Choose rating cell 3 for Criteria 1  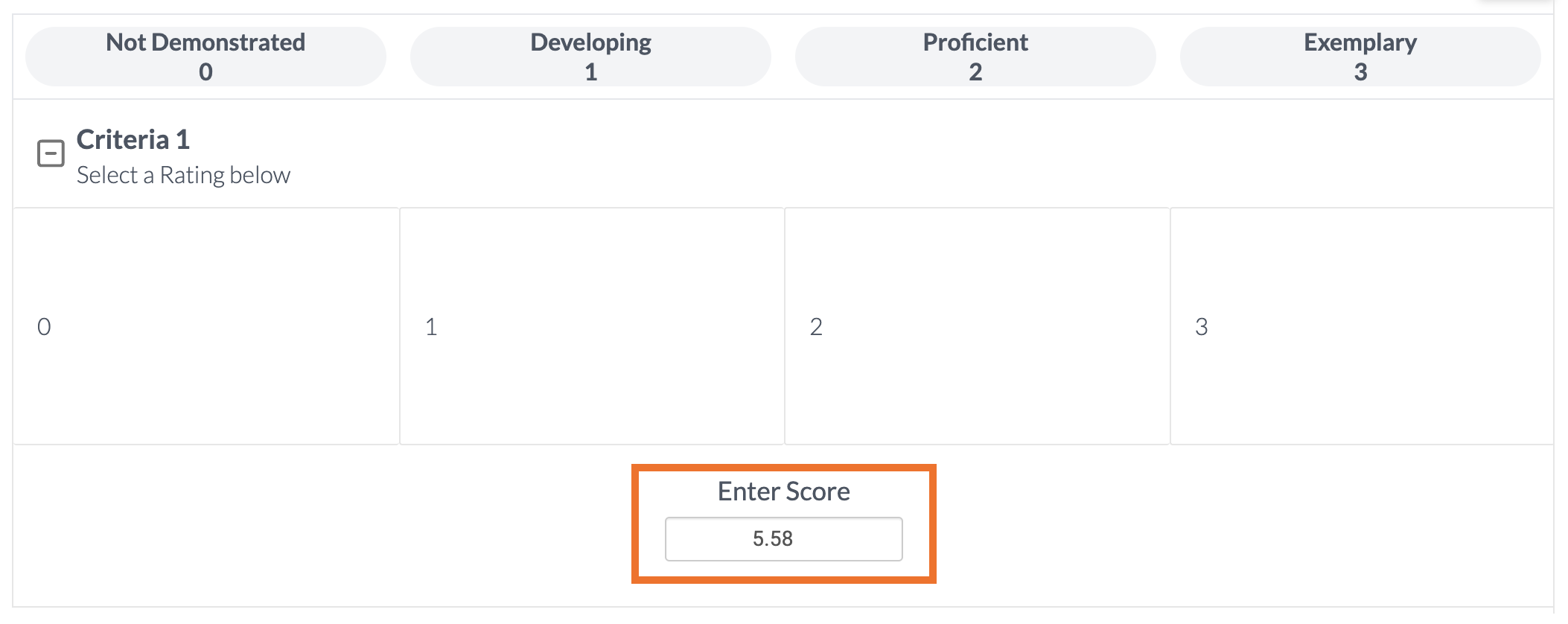point(1362,326)
